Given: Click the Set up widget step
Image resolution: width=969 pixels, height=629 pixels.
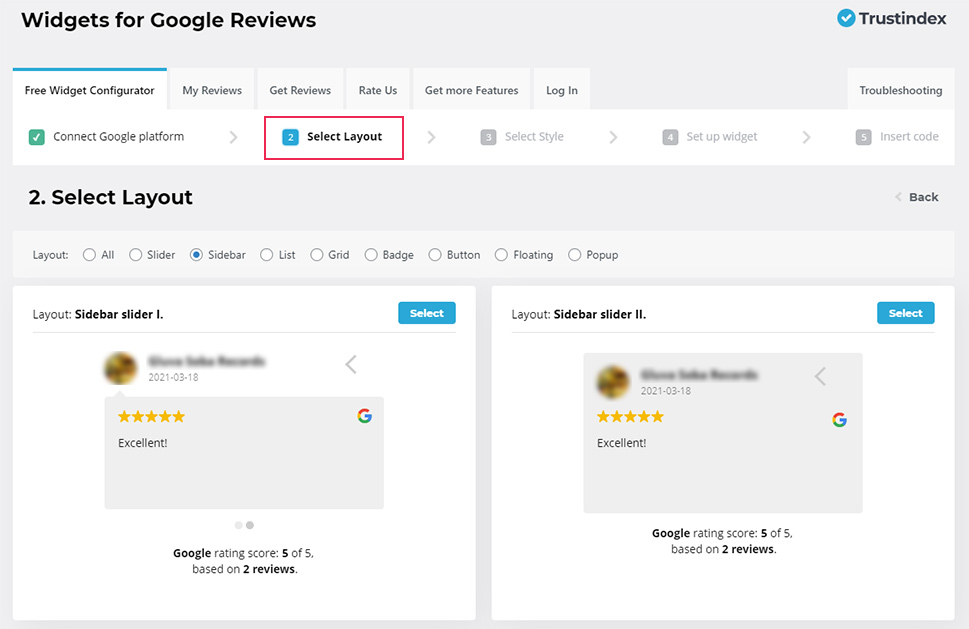Looking at the screenshot, I should tap(710, 137).
